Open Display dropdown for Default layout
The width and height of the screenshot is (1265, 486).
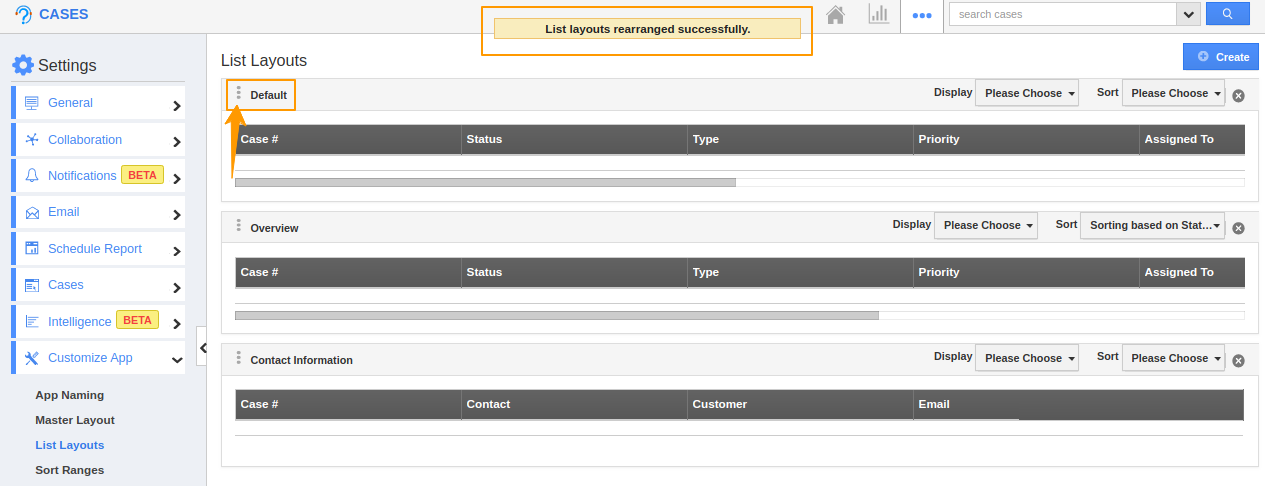point(1027,93)
